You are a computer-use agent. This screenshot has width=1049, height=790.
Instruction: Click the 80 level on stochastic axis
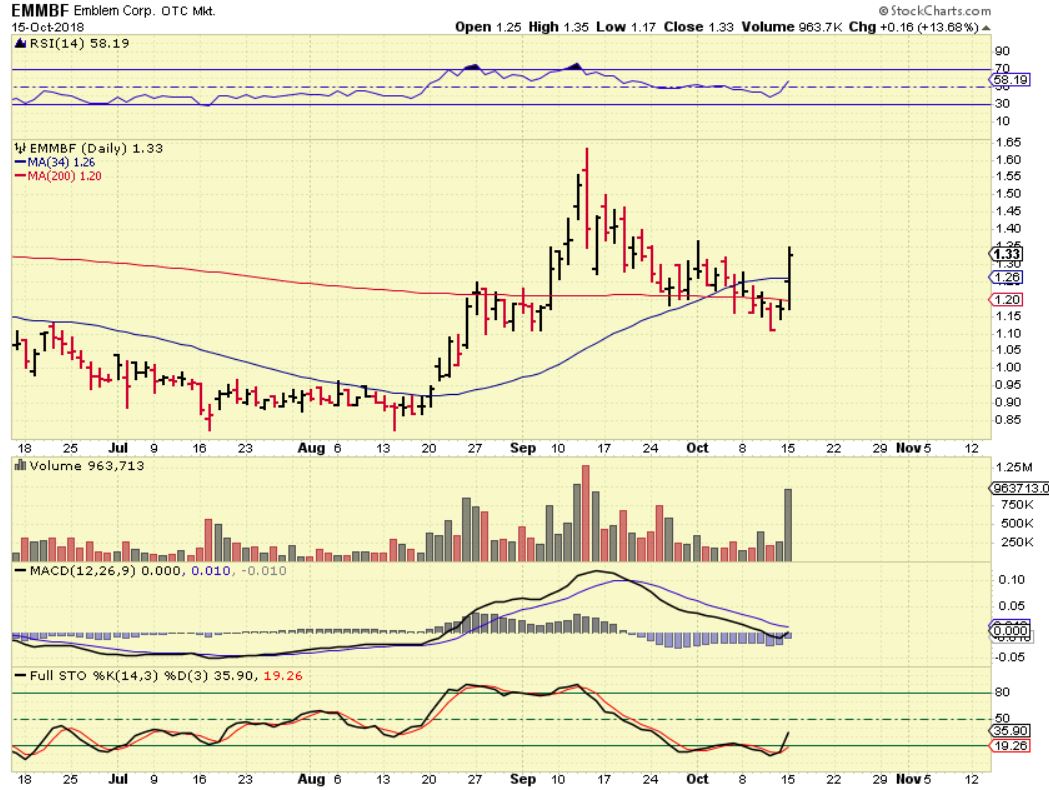1002,692
